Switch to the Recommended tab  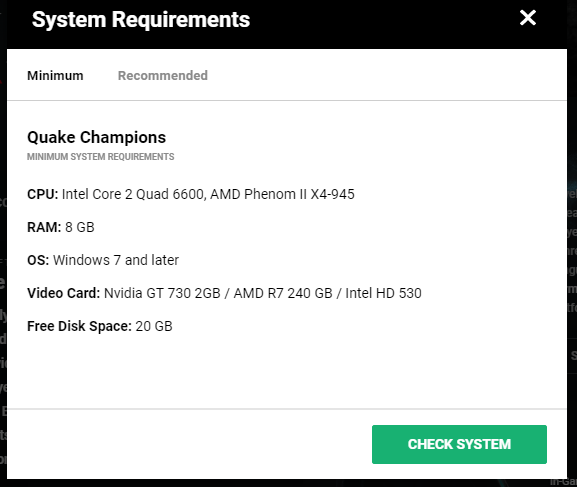coord(163,75)
